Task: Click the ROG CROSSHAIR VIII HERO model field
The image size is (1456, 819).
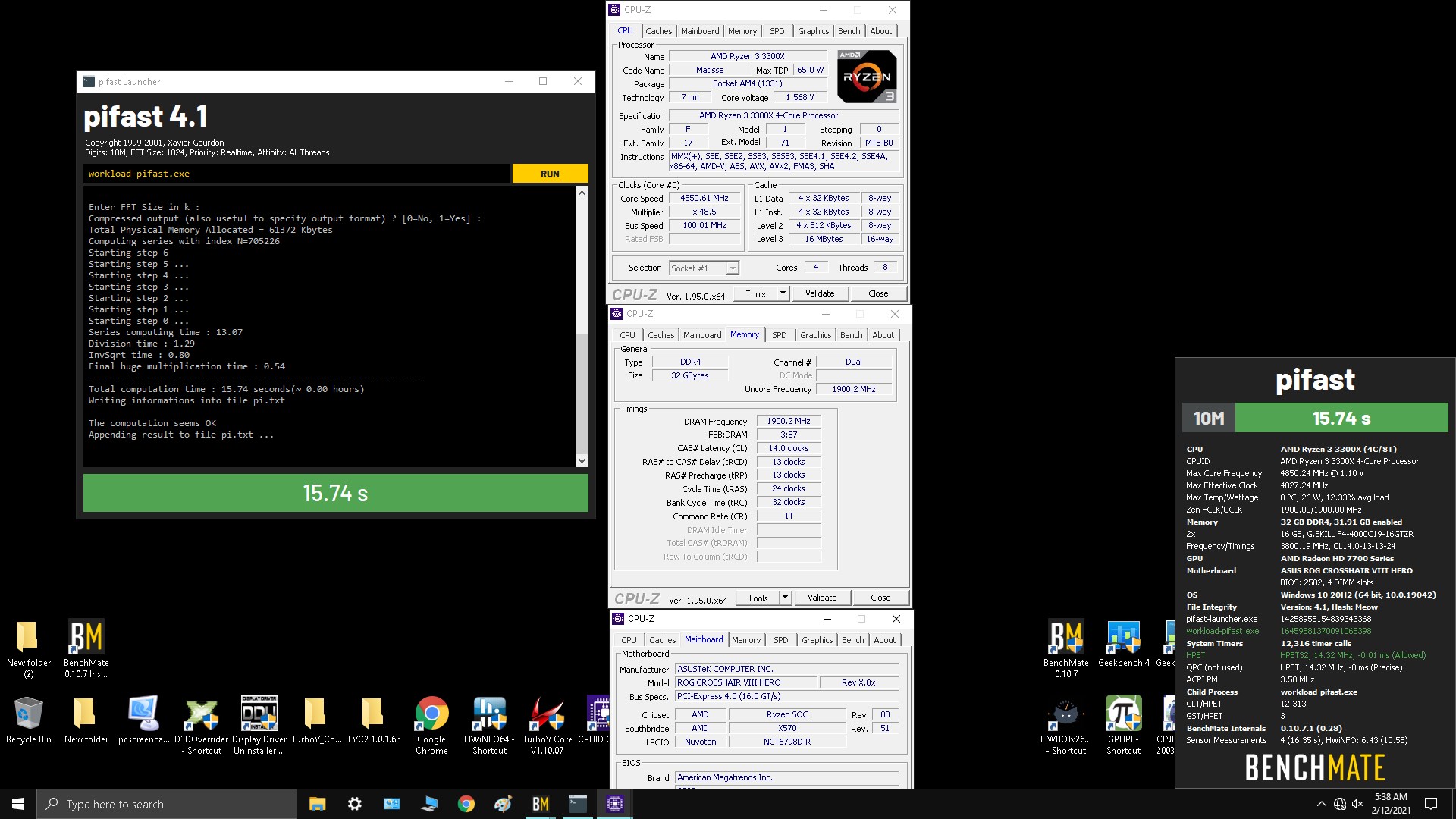Action: pos(746,682)
